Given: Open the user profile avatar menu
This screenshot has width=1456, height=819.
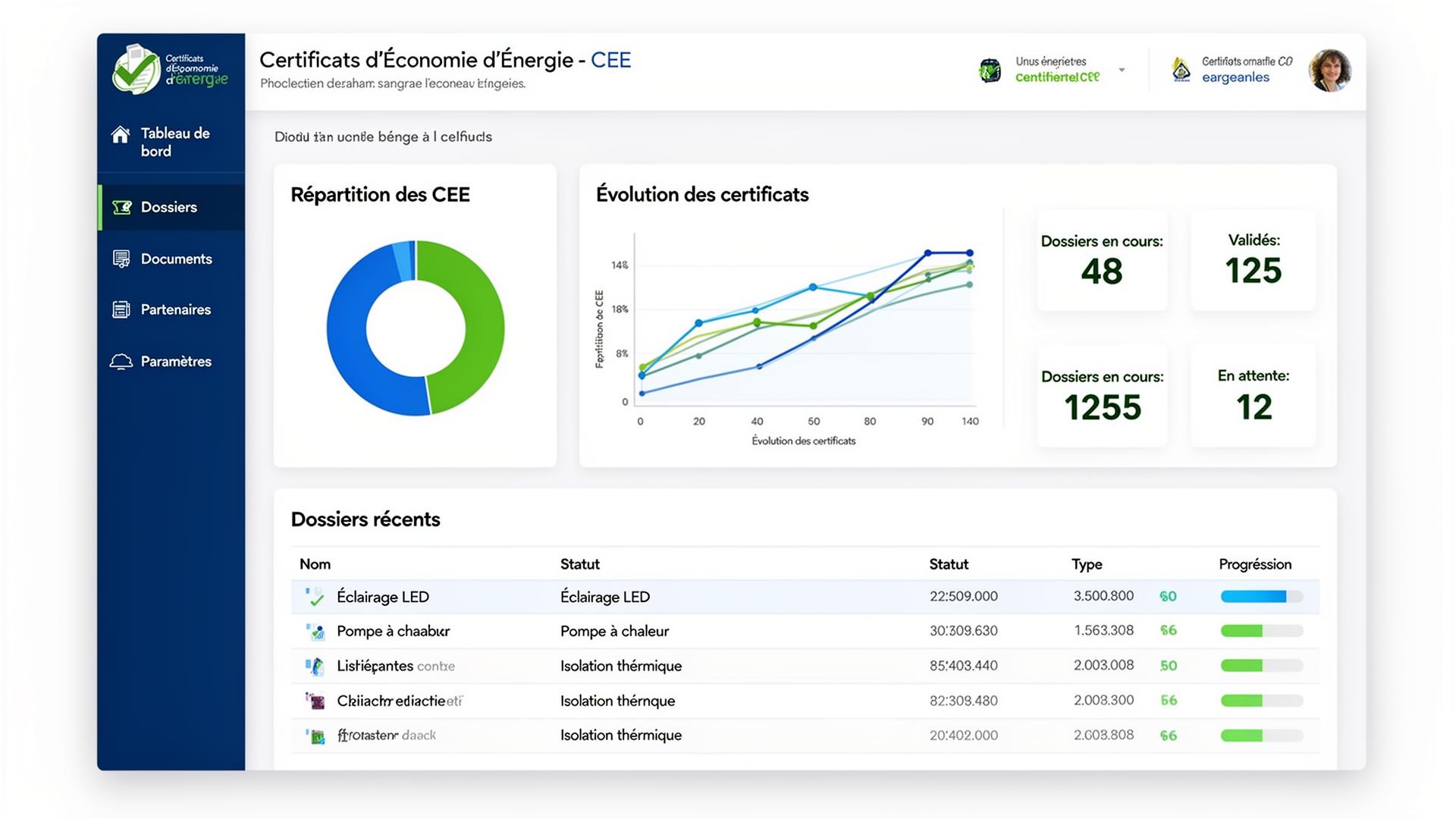Looking at the screenshot, I should pos(1329,71).
